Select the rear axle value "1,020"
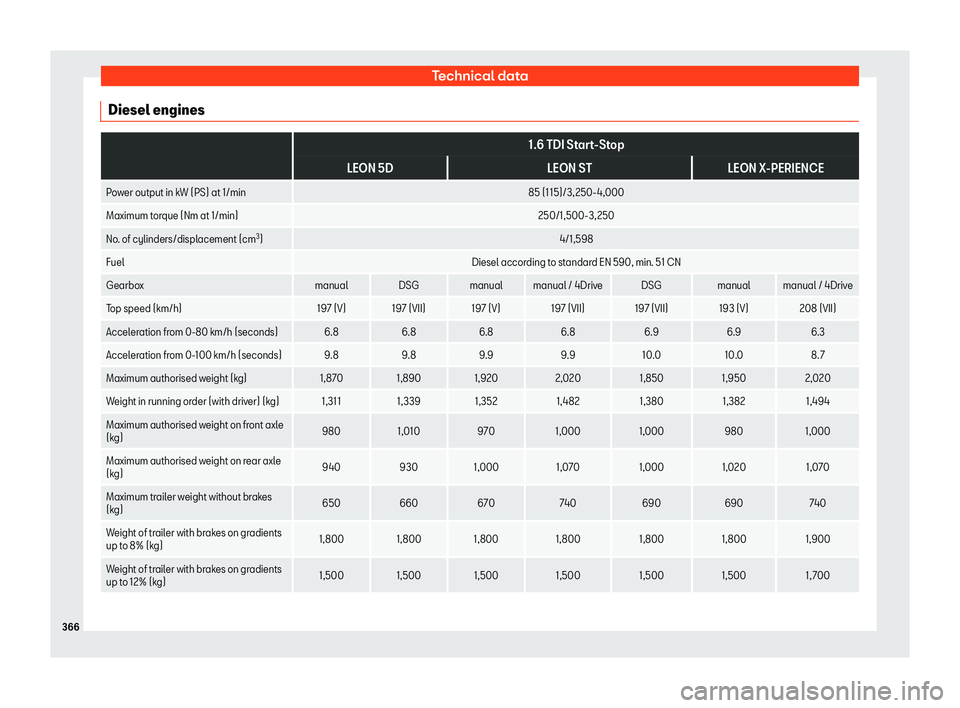The width and height of the screenshot is (960, 708). tap(733, 467)
